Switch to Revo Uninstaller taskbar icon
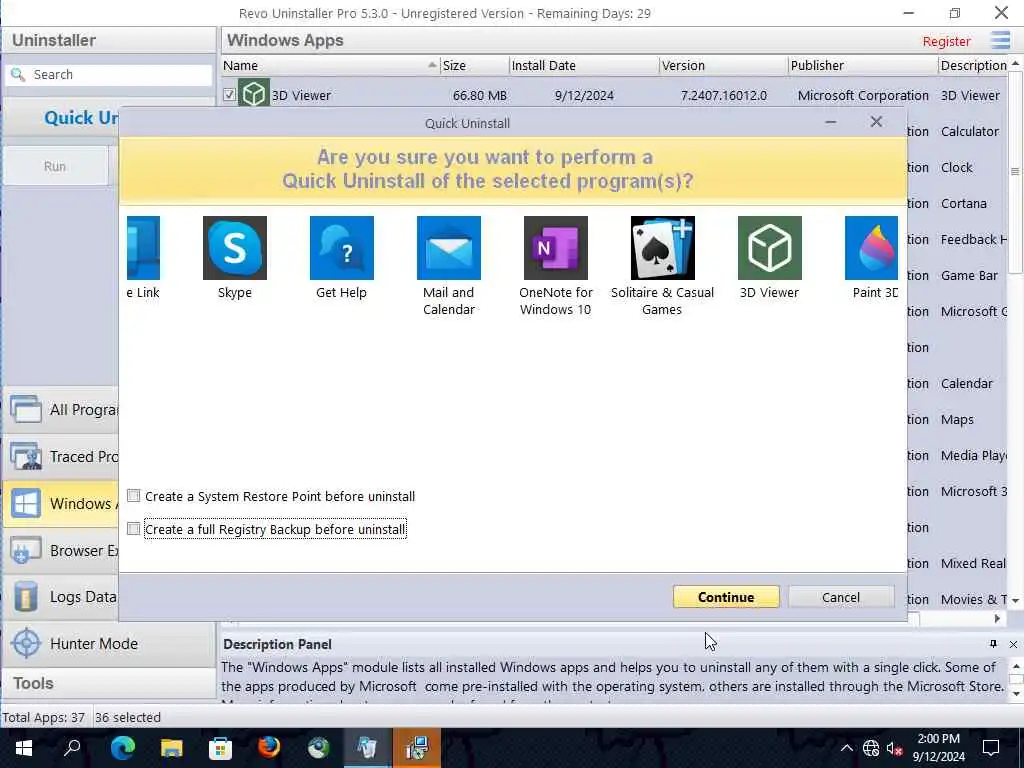Screen dimensions: 1024x768 click(367, 748)
